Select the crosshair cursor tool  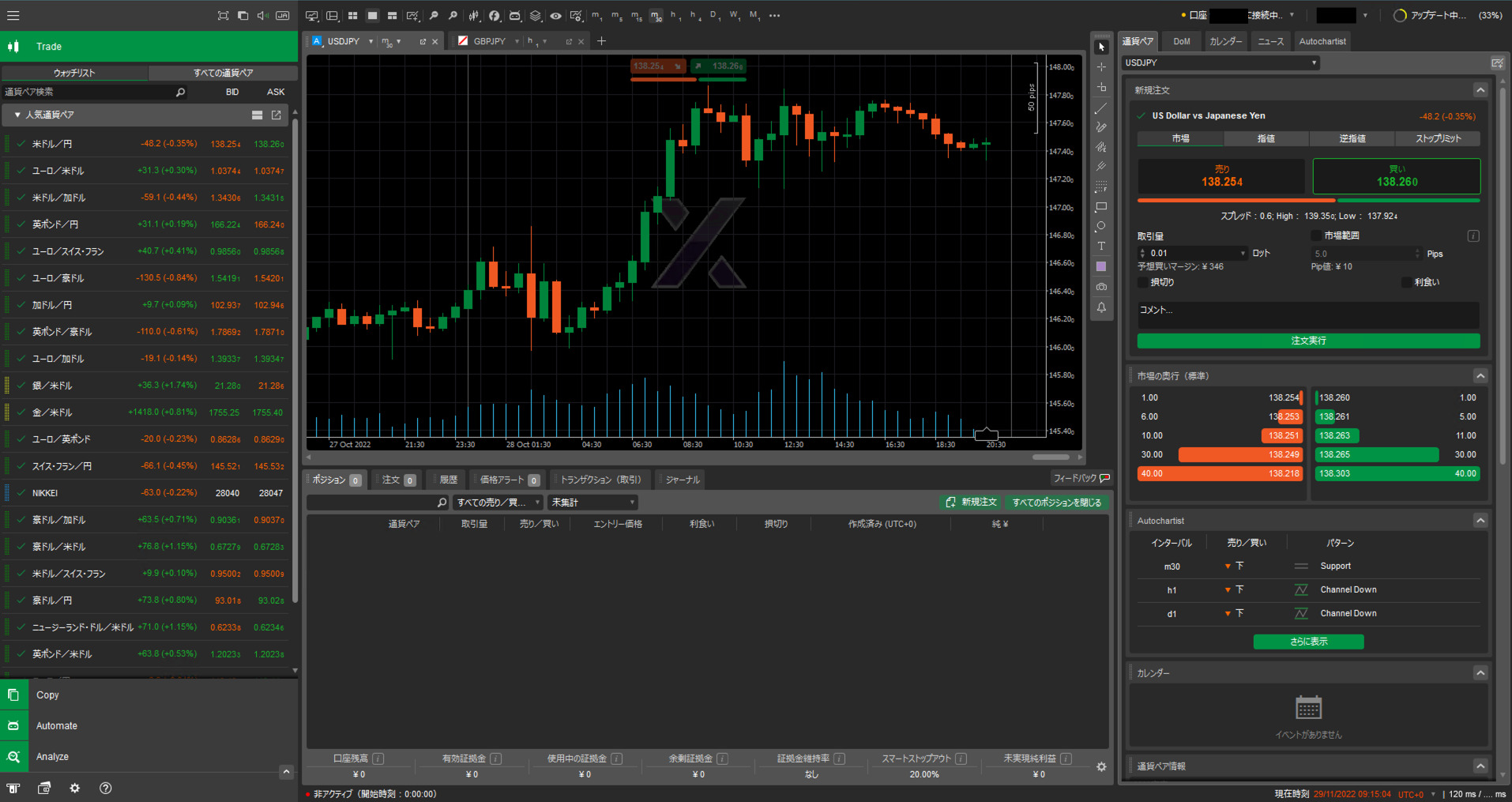click(1101, 67)
